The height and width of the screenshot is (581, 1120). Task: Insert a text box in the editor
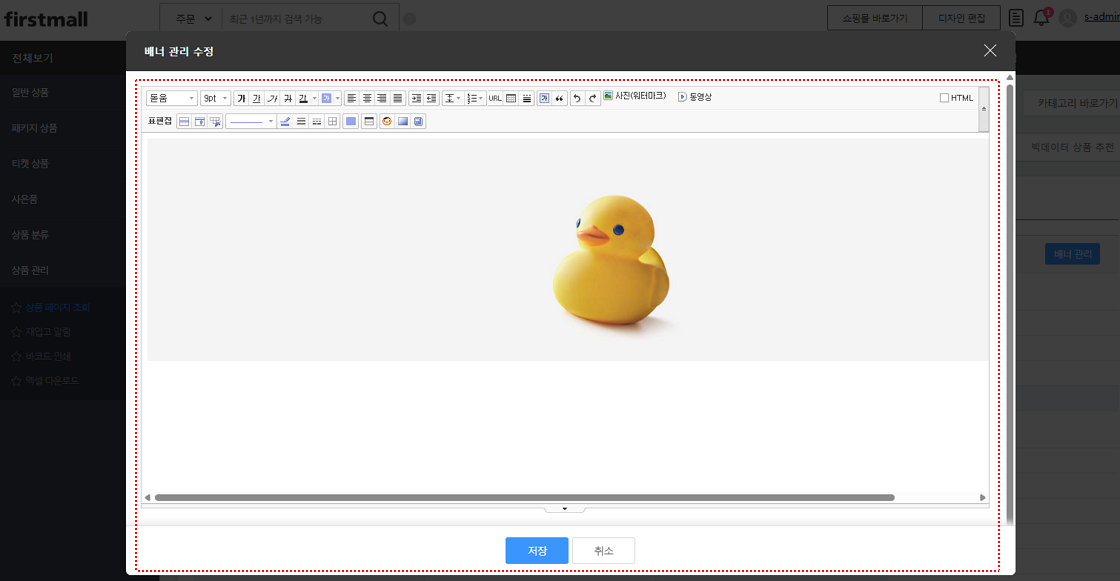(544, 99)
